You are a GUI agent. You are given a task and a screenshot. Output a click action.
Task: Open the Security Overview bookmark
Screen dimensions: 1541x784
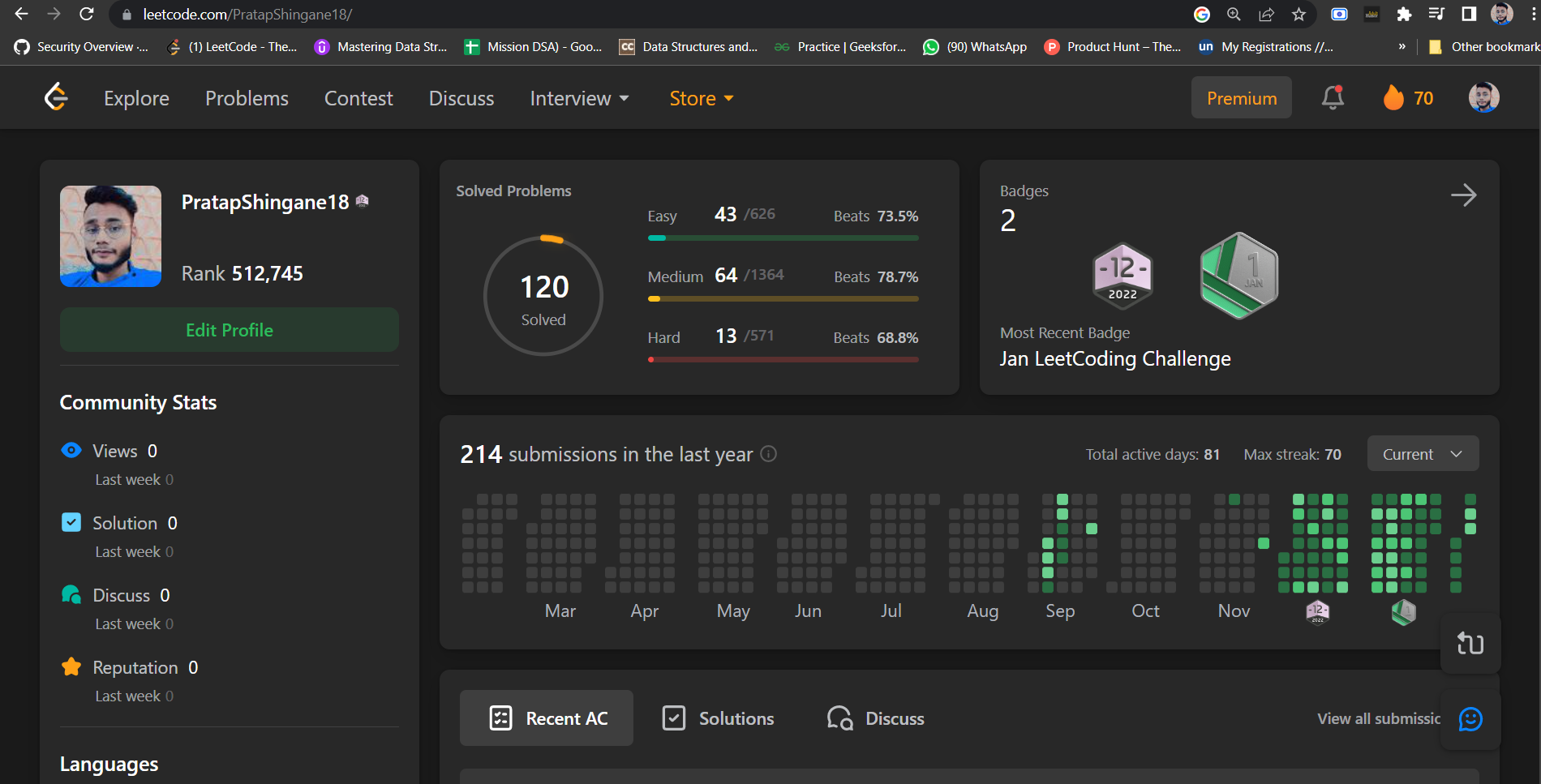[81, 46]
